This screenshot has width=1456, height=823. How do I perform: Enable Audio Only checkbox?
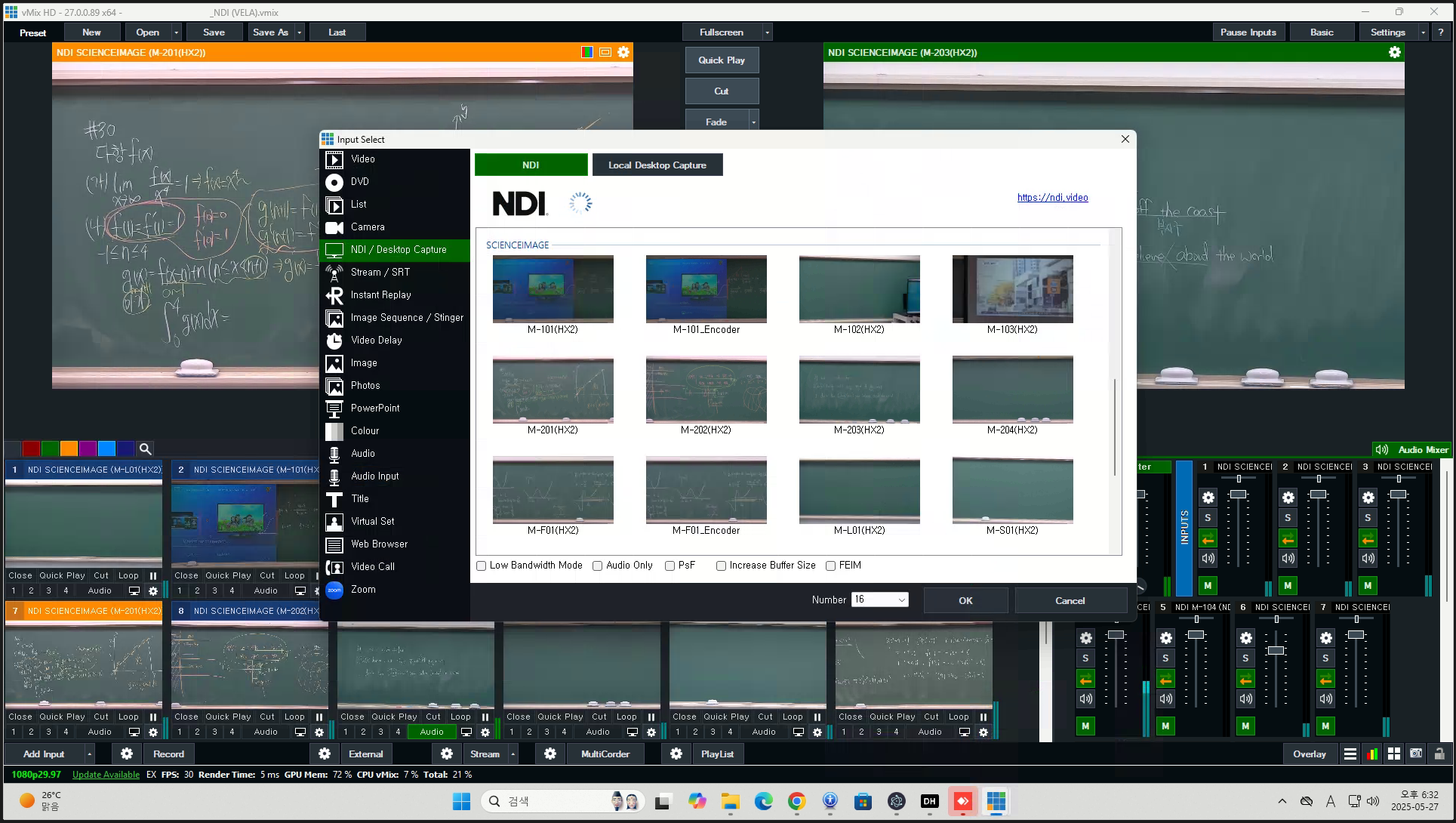click(x=598, y=566)
